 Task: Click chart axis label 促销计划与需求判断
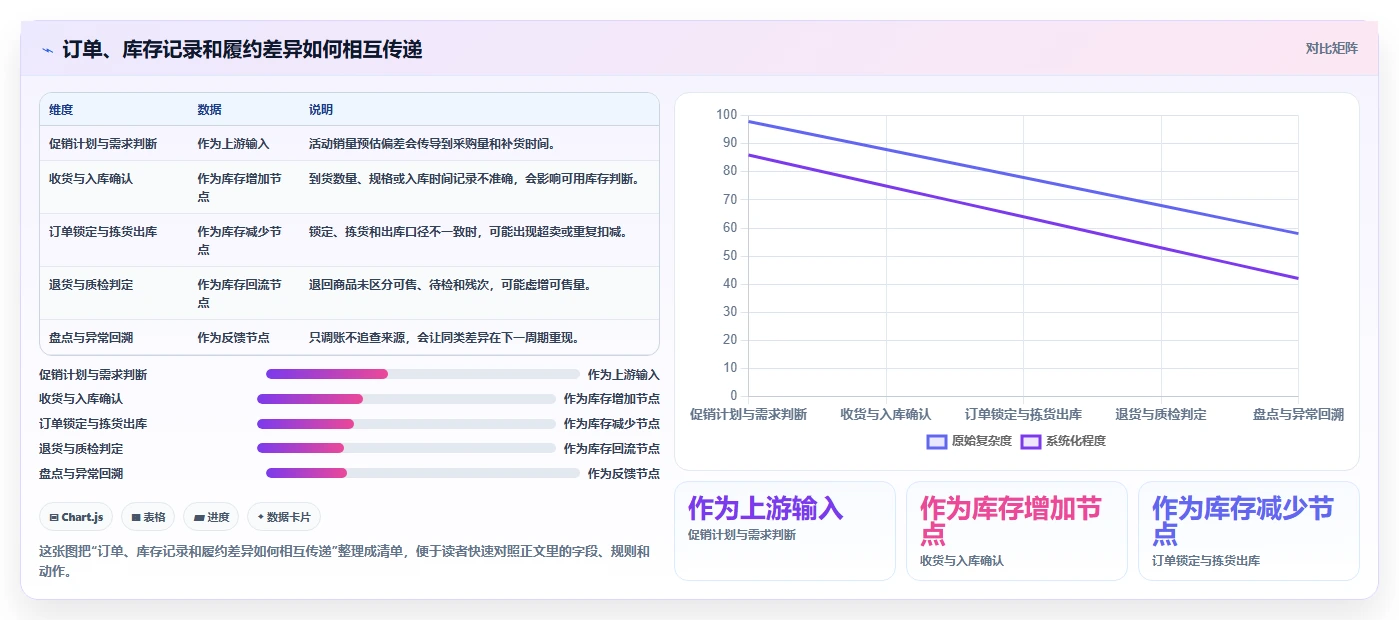[x=748, y=414]
